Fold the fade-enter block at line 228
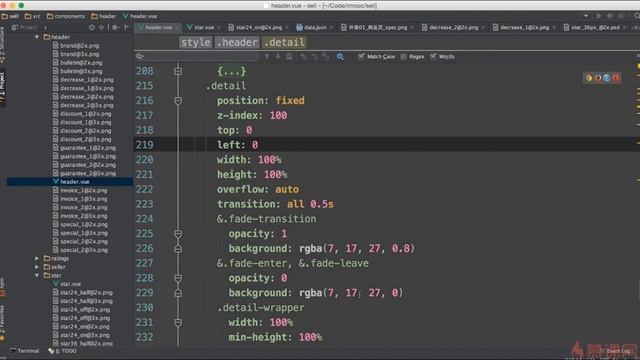The width and height of the screenshot is (640, 360). 178,278
